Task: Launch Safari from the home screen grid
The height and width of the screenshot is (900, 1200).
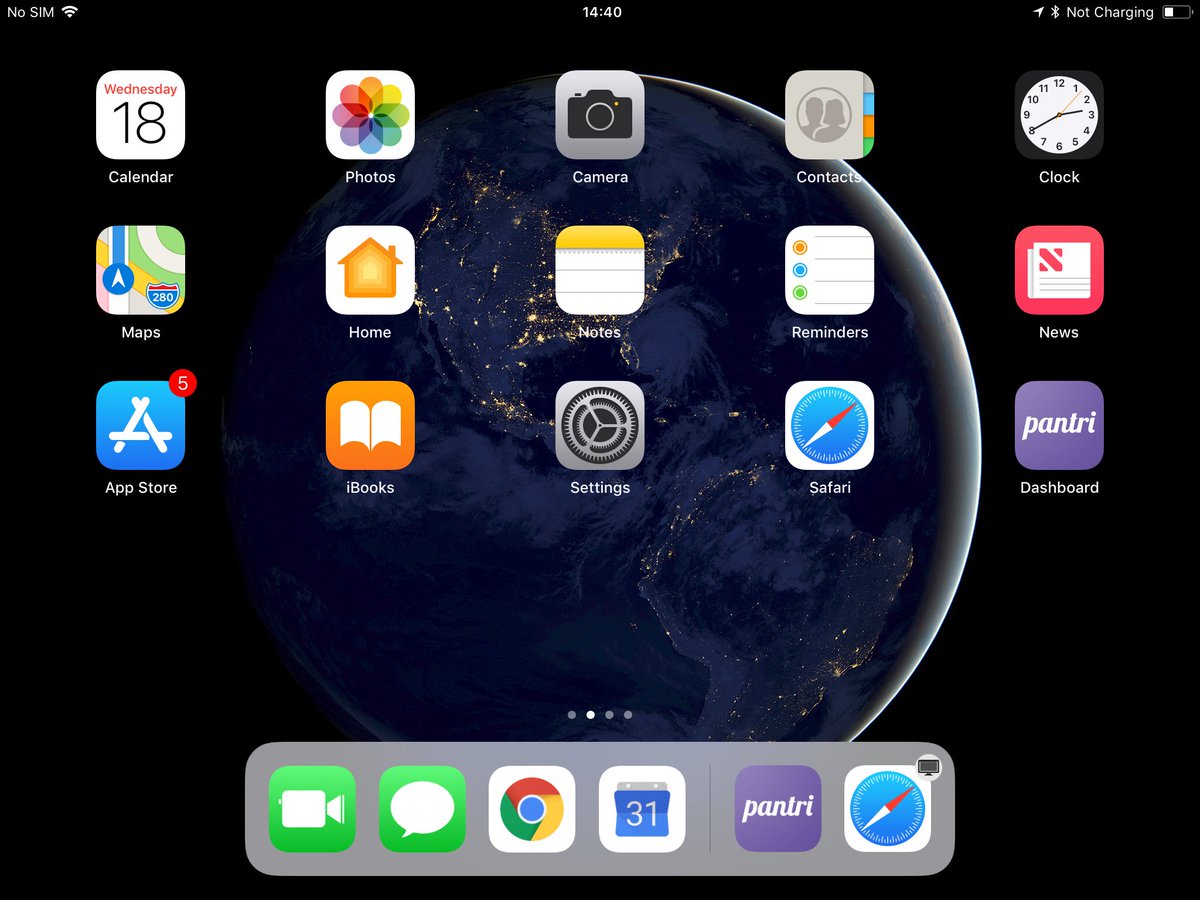Action: [x=830, y=425]
